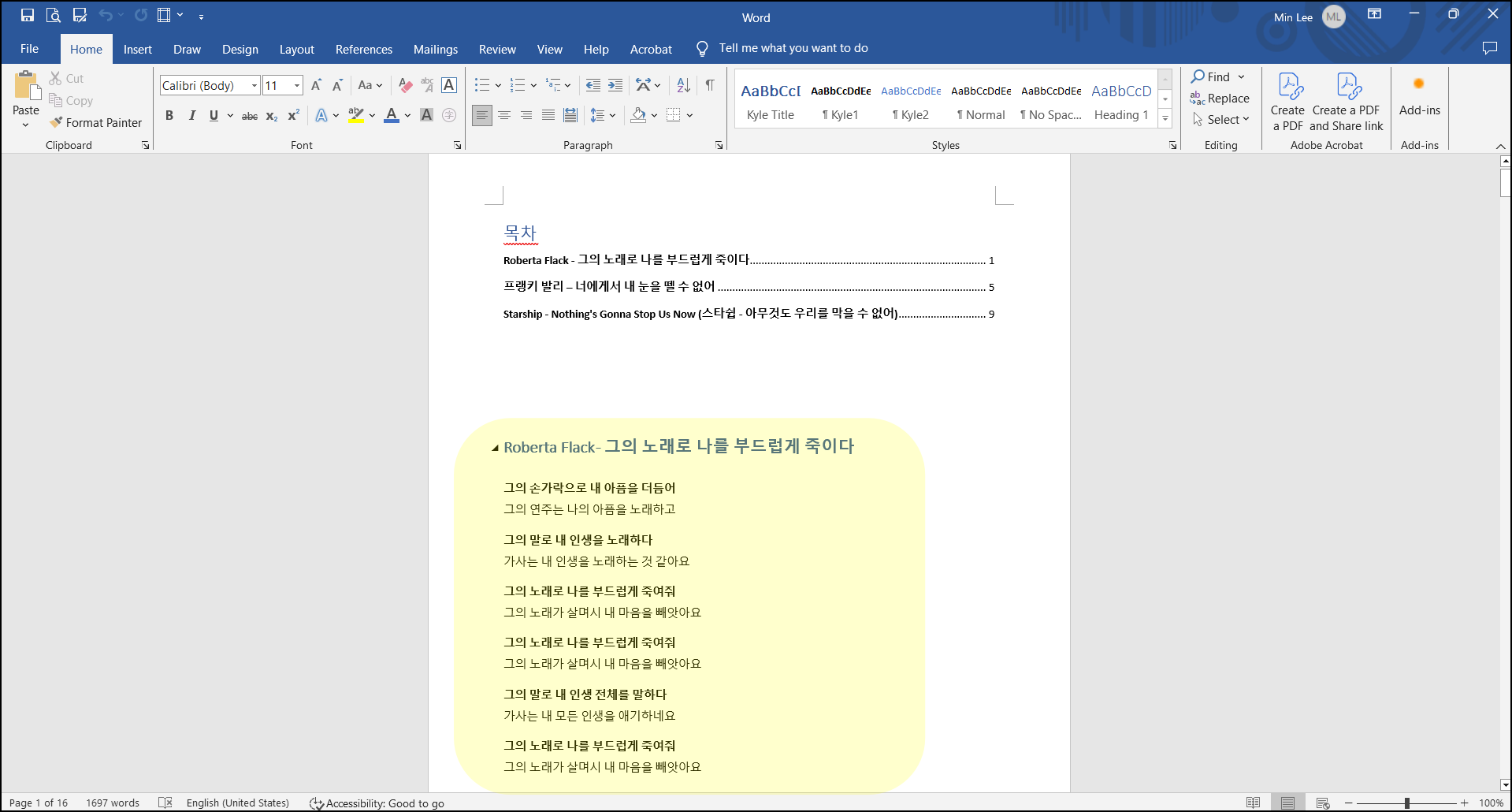Expand the Bullets list dropdown arrow
Viewport: 1512px width, 812px height.
498,85
